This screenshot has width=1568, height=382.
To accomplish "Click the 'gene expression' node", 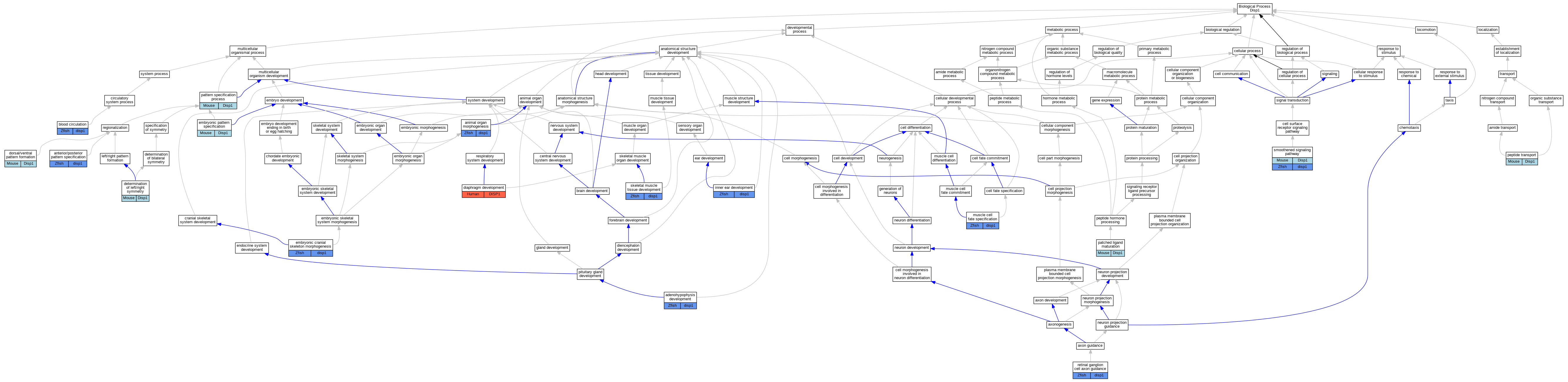I will [1106, 100].
